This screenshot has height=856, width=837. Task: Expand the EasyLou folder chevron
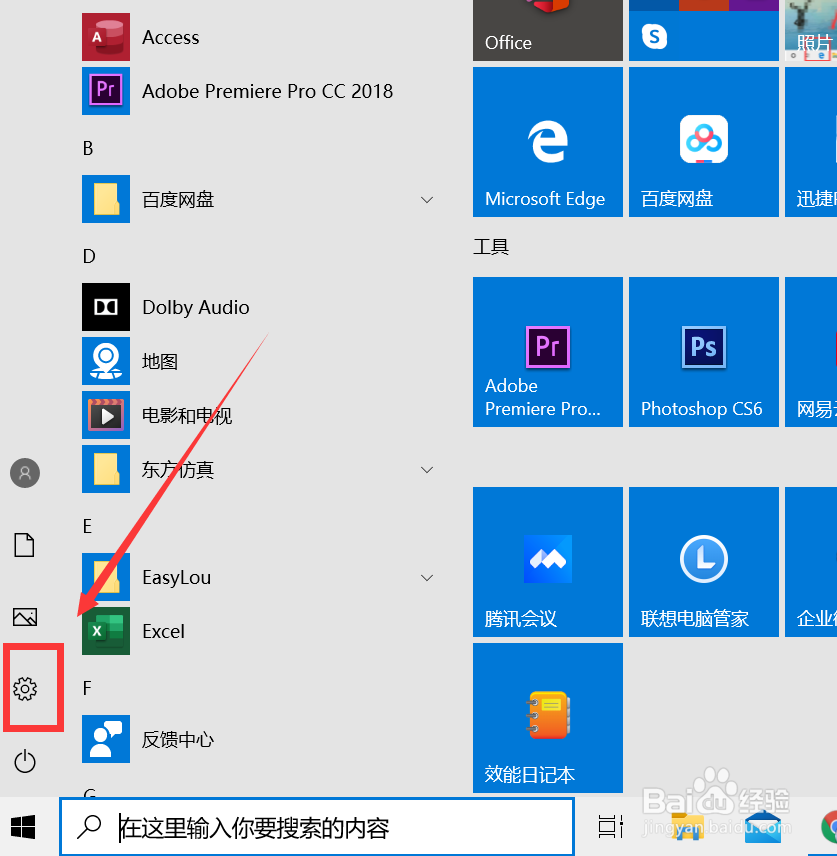427,578
